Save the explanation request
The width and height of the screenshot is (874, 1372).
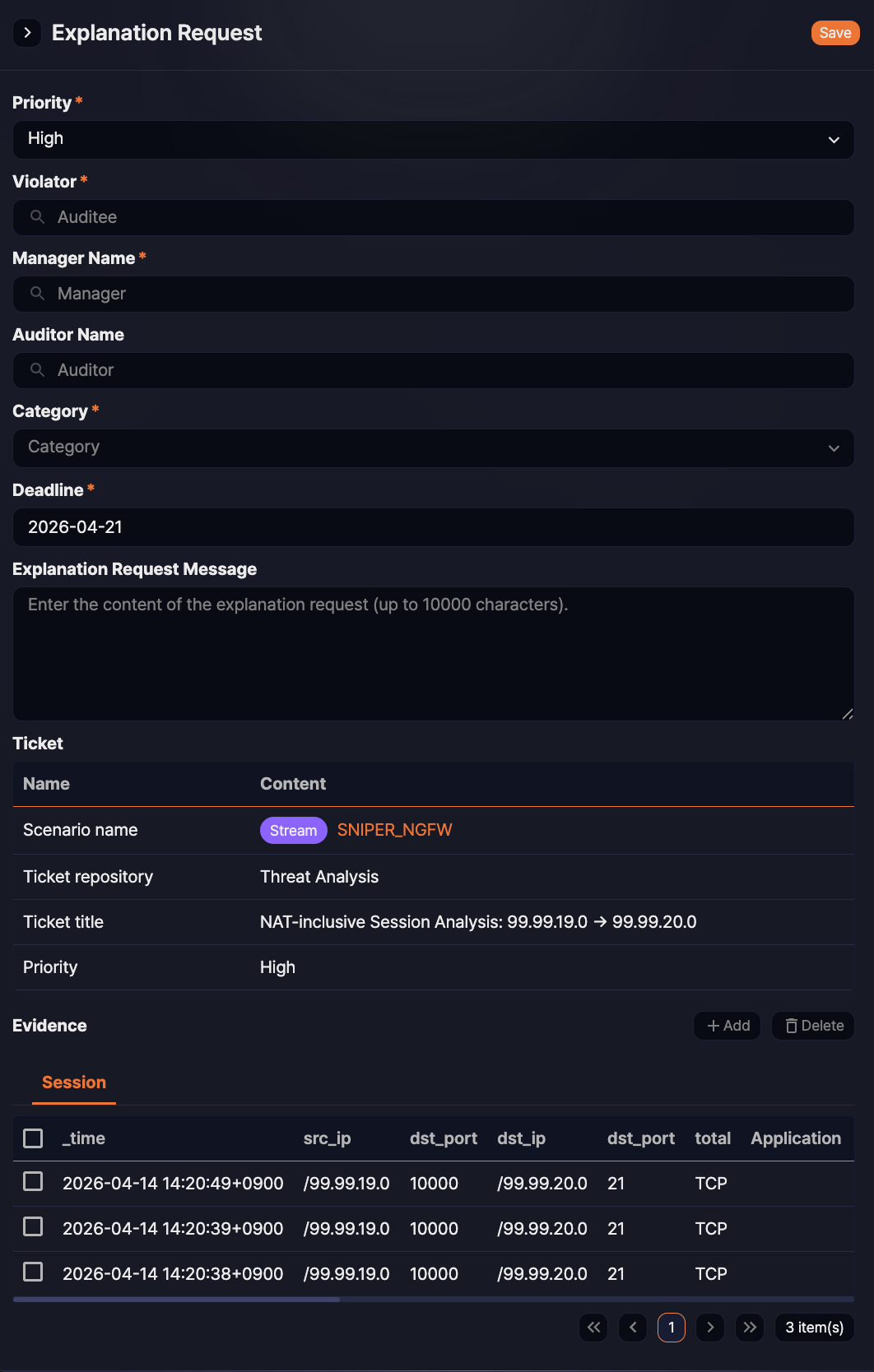[835, 33]
